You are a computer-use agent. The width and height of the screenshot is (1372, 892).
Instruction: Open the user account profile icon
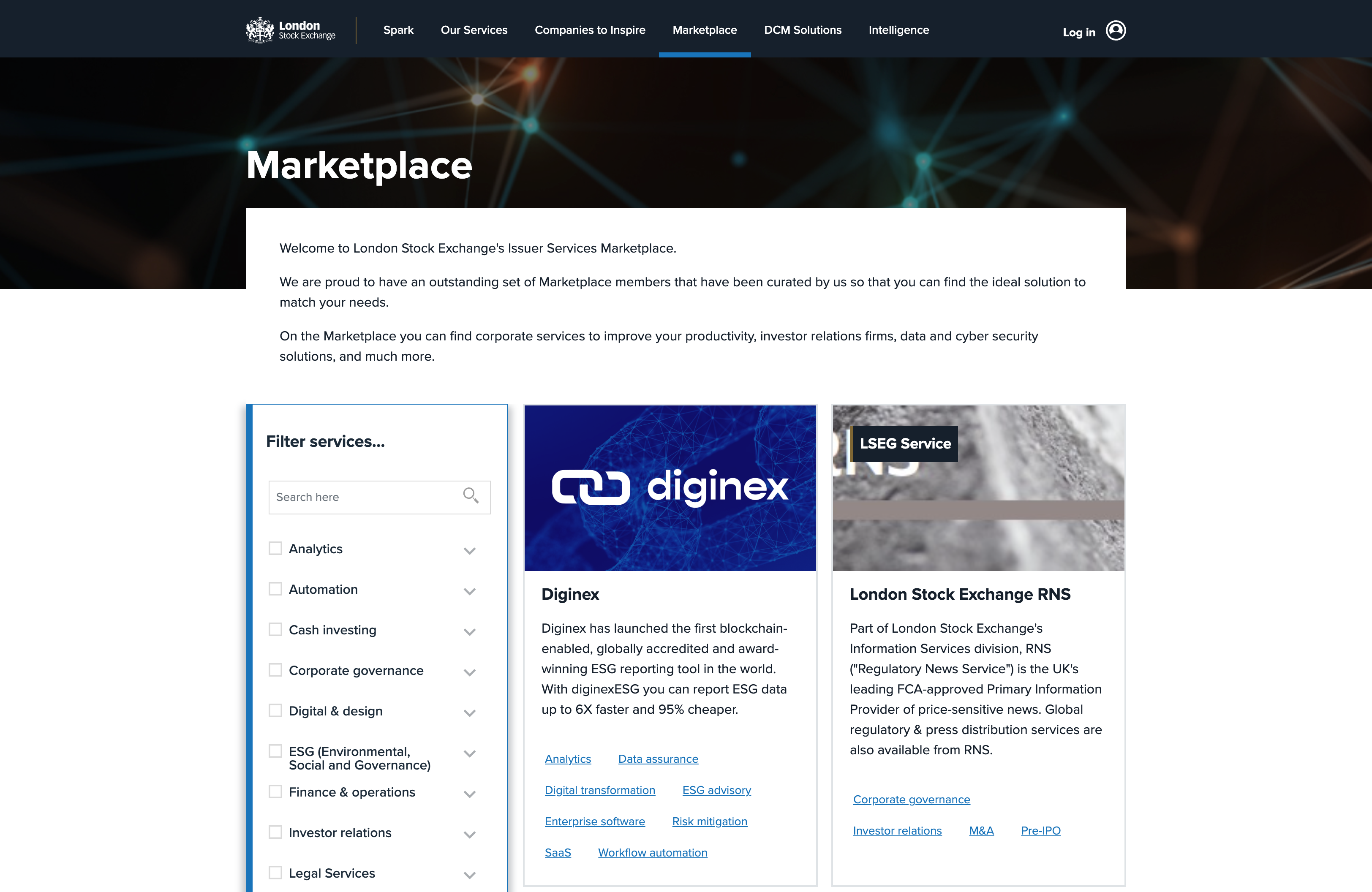point(1116,30)
